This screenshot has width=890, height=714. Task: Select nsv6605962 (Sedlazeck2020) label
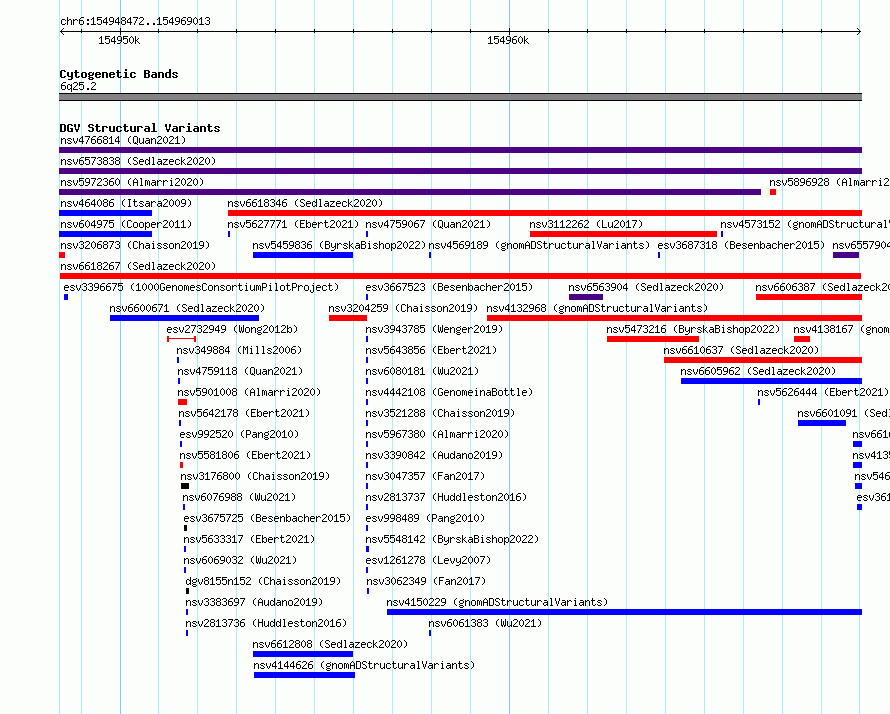click(758, 371)
